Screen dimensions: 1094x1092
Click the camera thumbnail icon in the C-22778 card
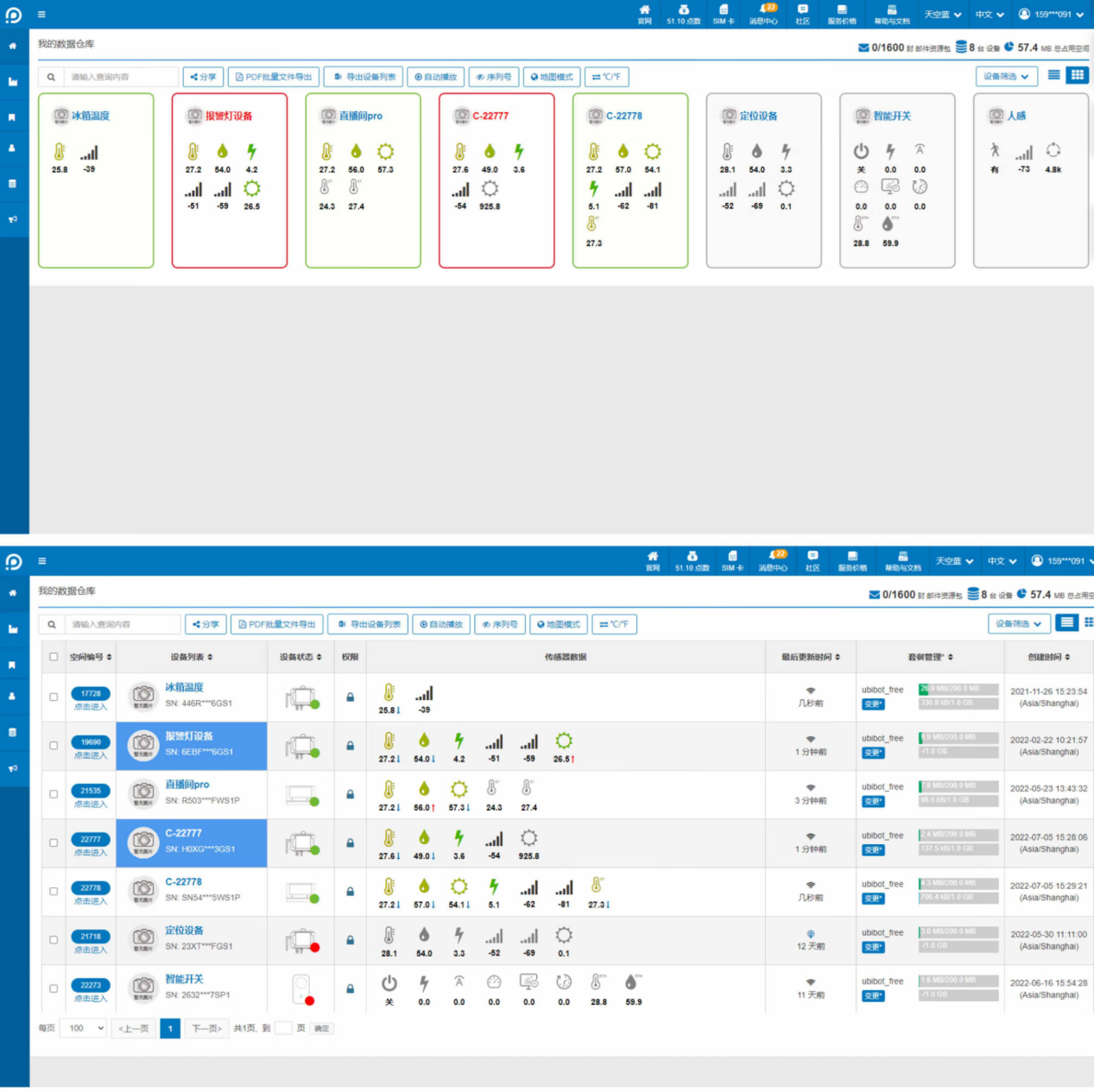point(595,116)
